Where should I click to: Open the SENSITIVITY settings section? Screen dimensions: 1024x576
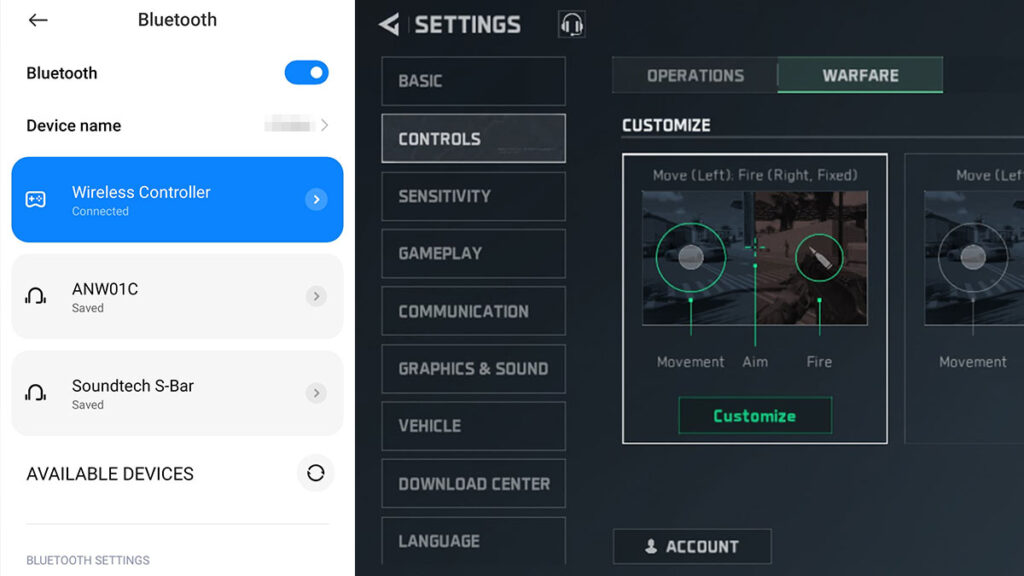click(473, 196)
